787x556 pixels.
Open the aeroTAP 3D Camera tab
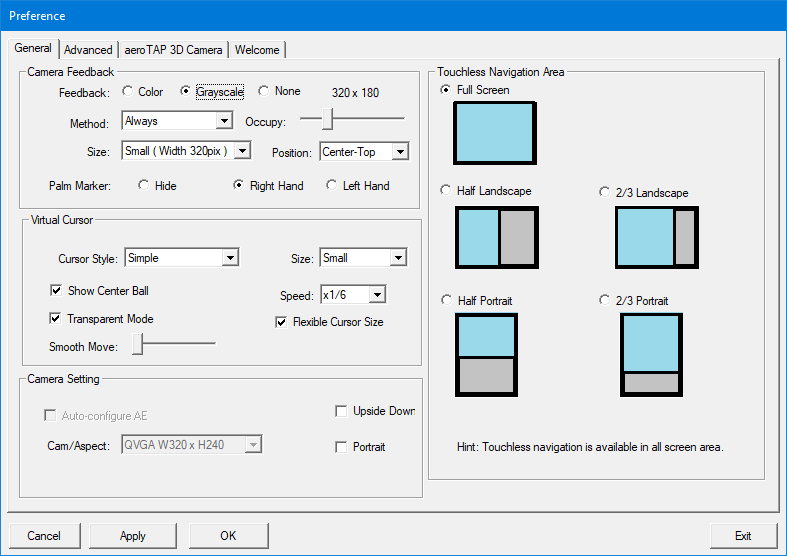(x=174, y=50)
